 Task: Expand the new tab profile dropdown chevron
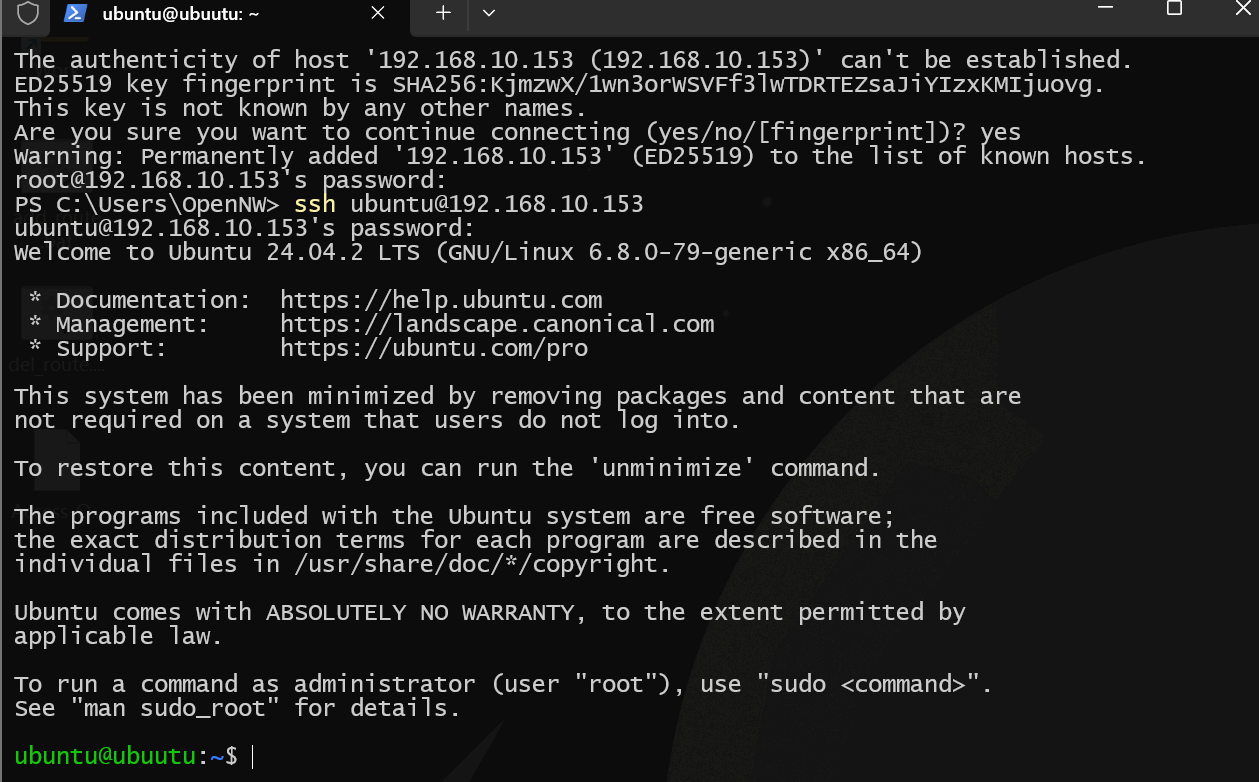(489, 13)
